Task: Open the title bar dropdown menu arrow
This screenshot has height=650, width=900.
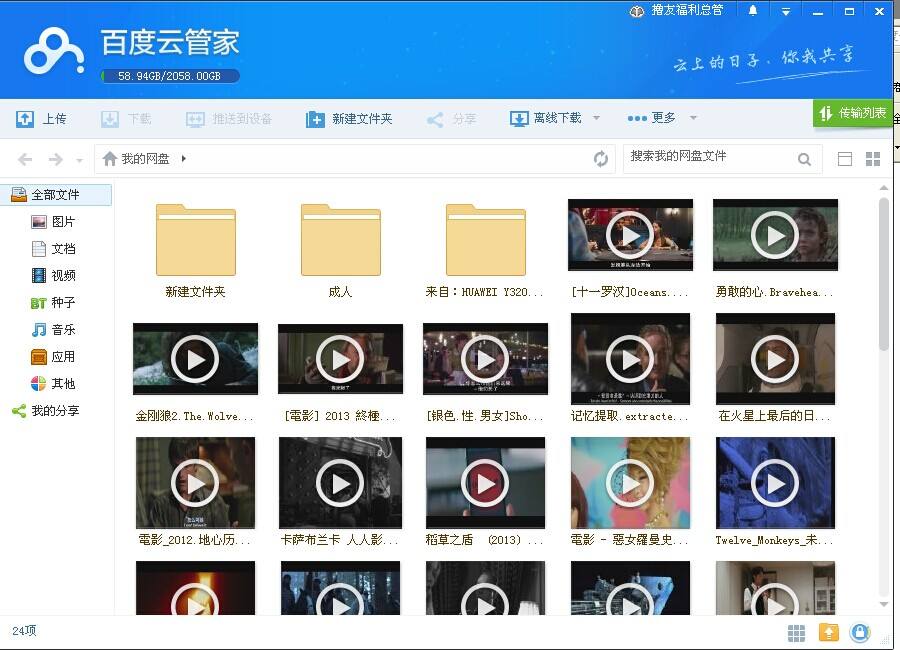Action: (786, 11)
